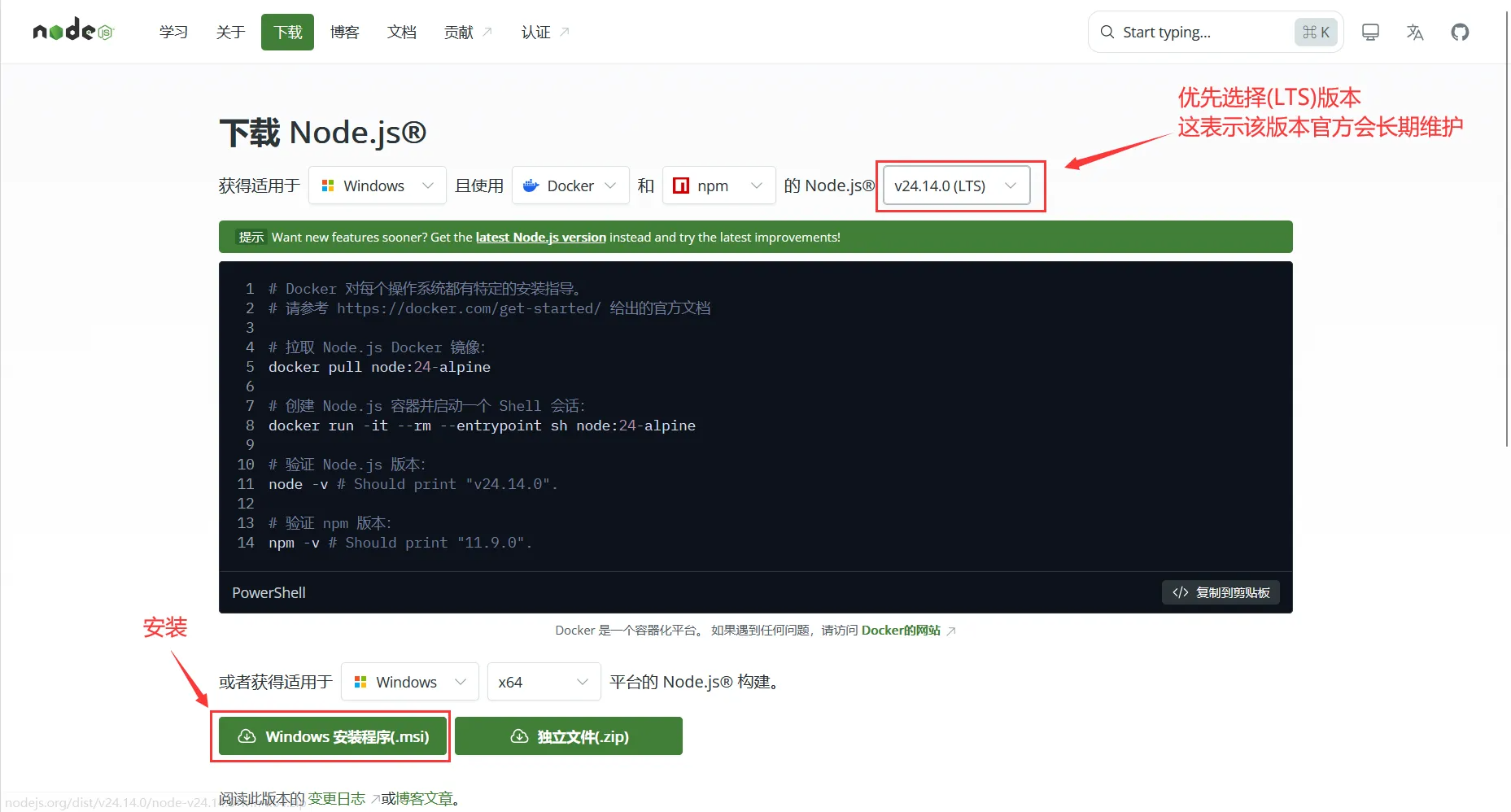Open 认证 external link

(545, 32)
